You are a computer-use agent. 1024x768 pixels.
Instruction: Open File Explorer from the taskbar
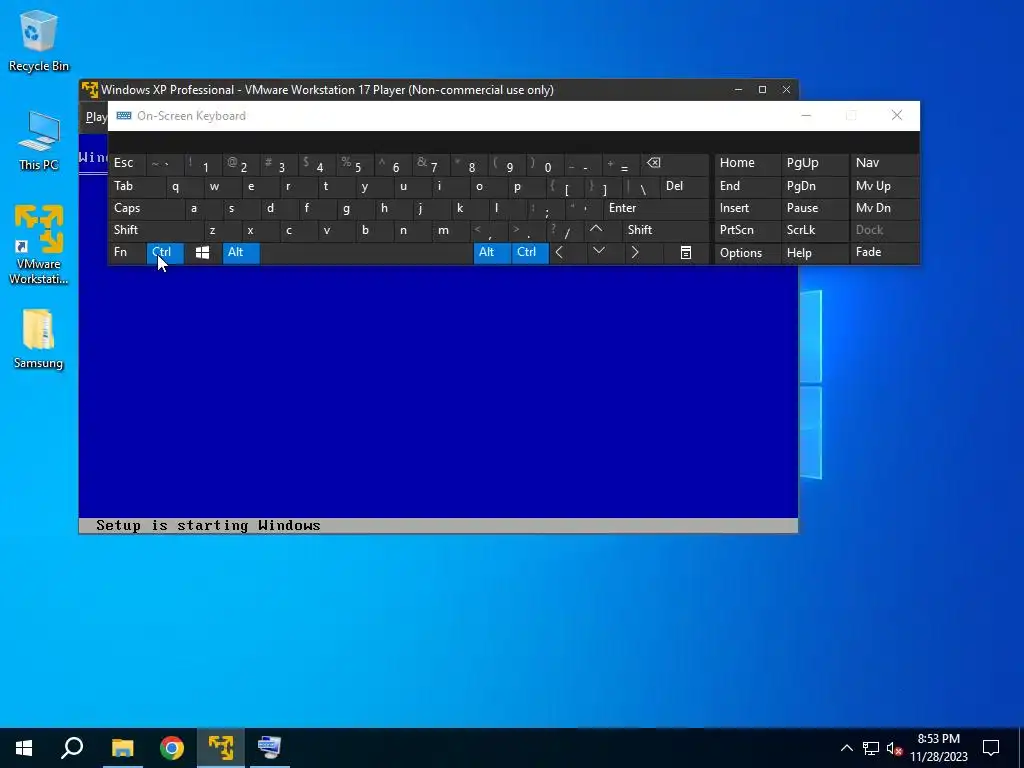[x=122, y=748]
